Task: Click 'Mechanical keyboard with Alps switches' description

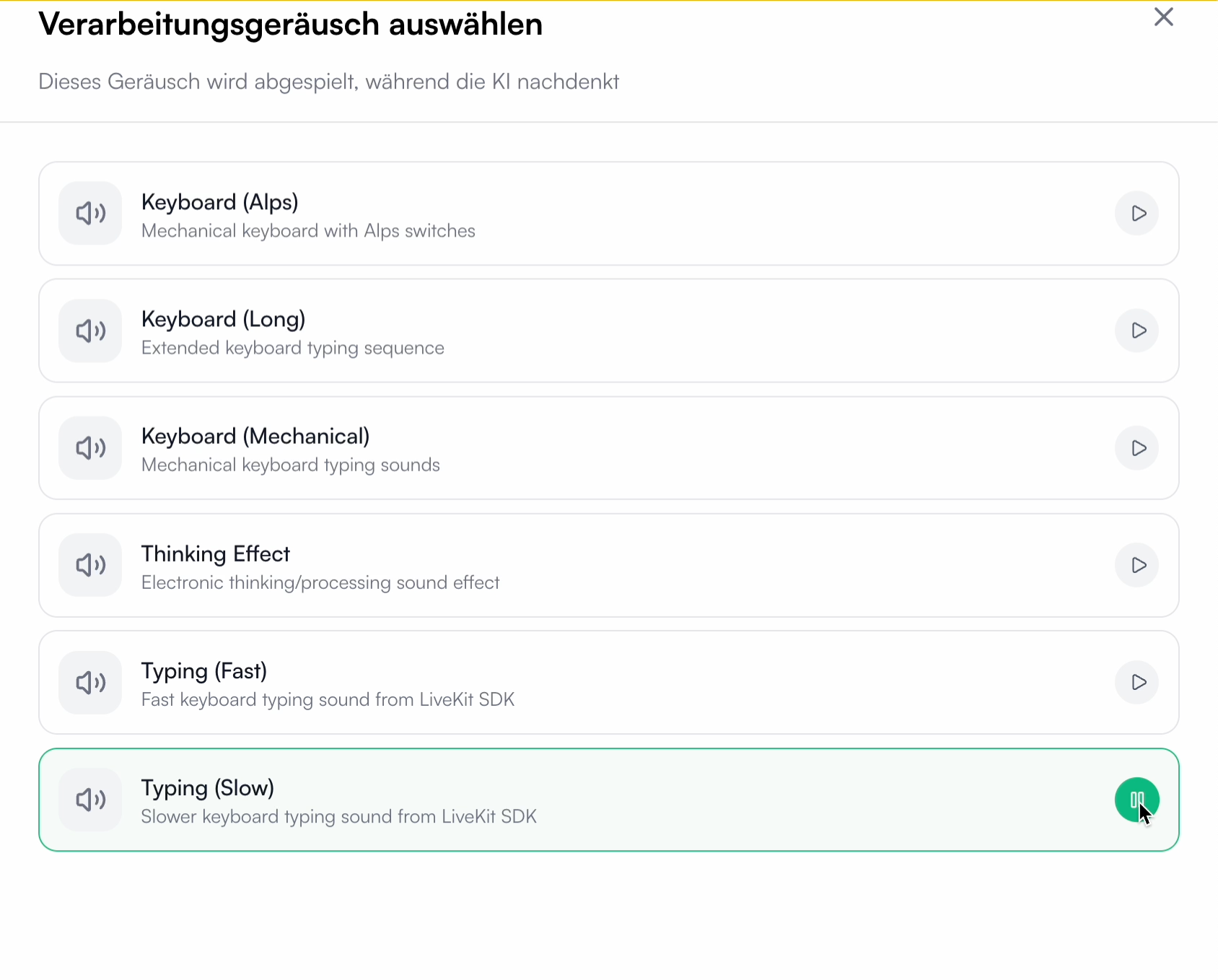Action: coord(309,231)
